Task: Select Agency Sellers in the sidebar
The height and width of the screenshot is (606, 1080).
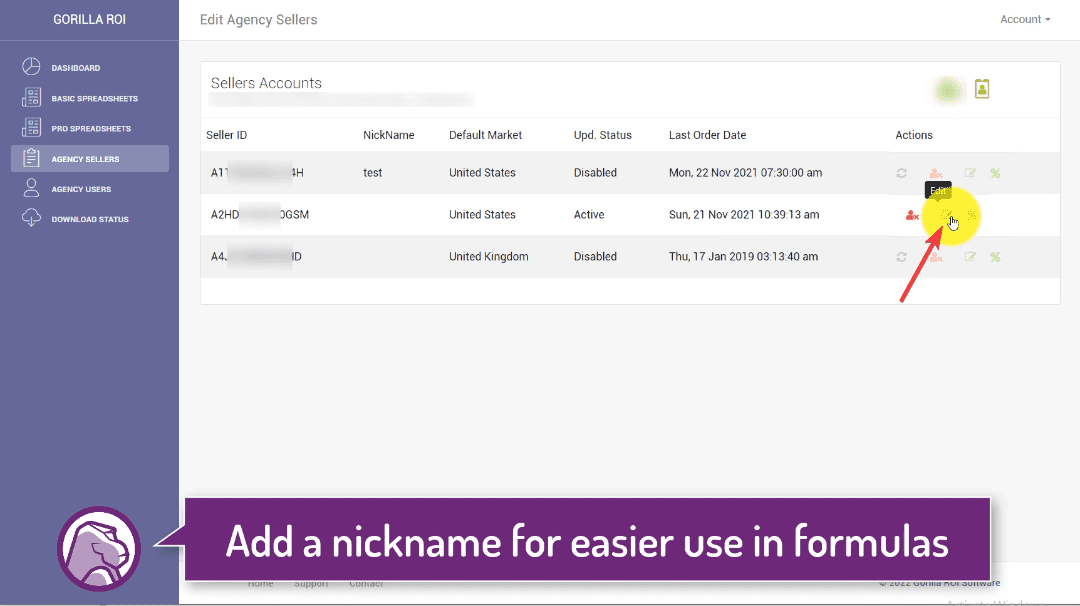Action: click(85, 159)
